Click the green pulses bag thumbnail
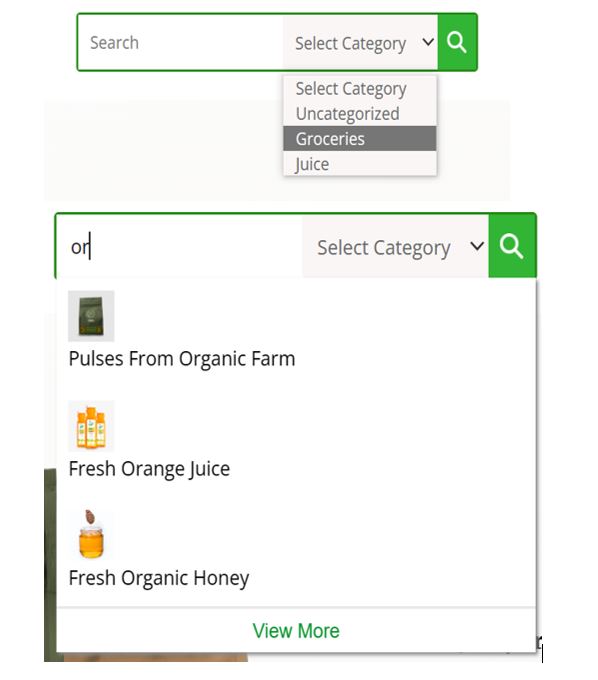This screenshot has width=598, height=680. (x=91, y=316)
